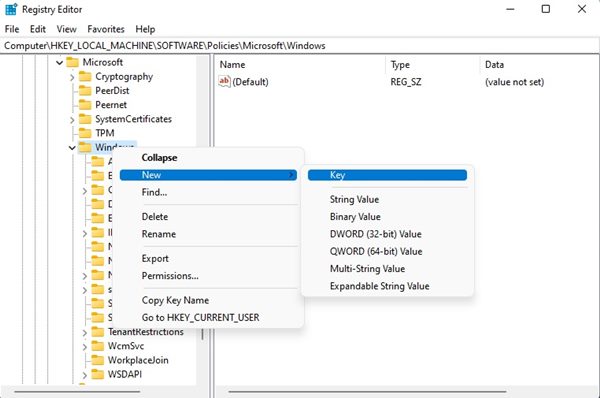Open the View menu
This screenshot has width=600, height=398.
point(66,29)
